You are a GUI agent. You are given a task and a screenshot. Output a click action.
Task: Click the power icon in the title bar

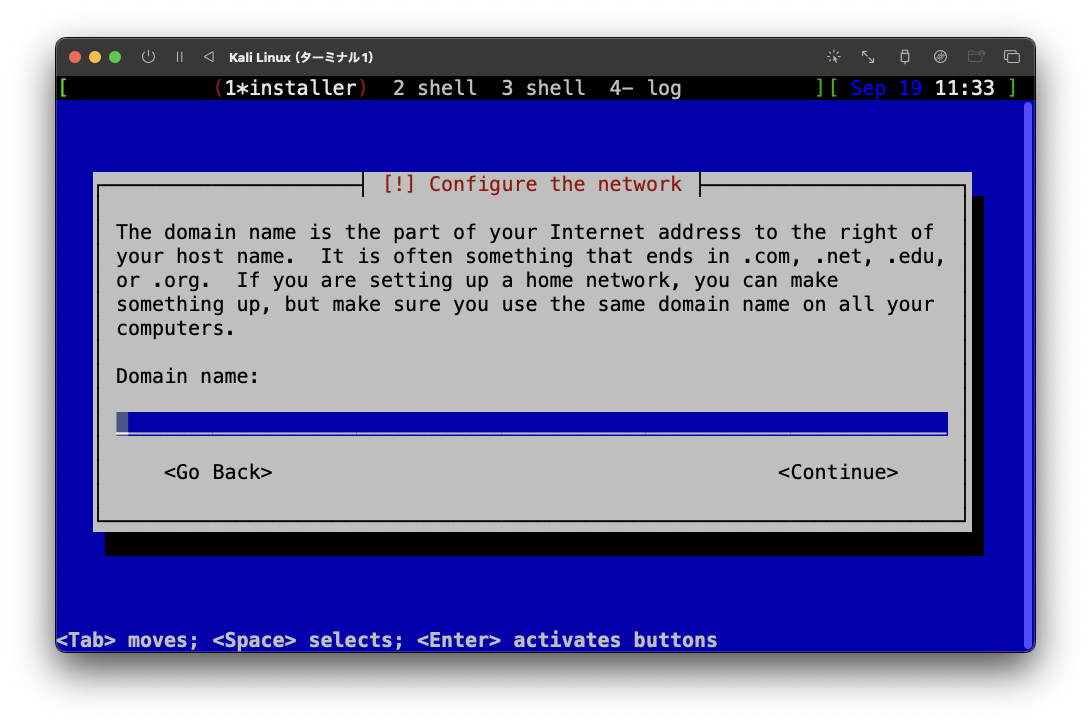147,57
